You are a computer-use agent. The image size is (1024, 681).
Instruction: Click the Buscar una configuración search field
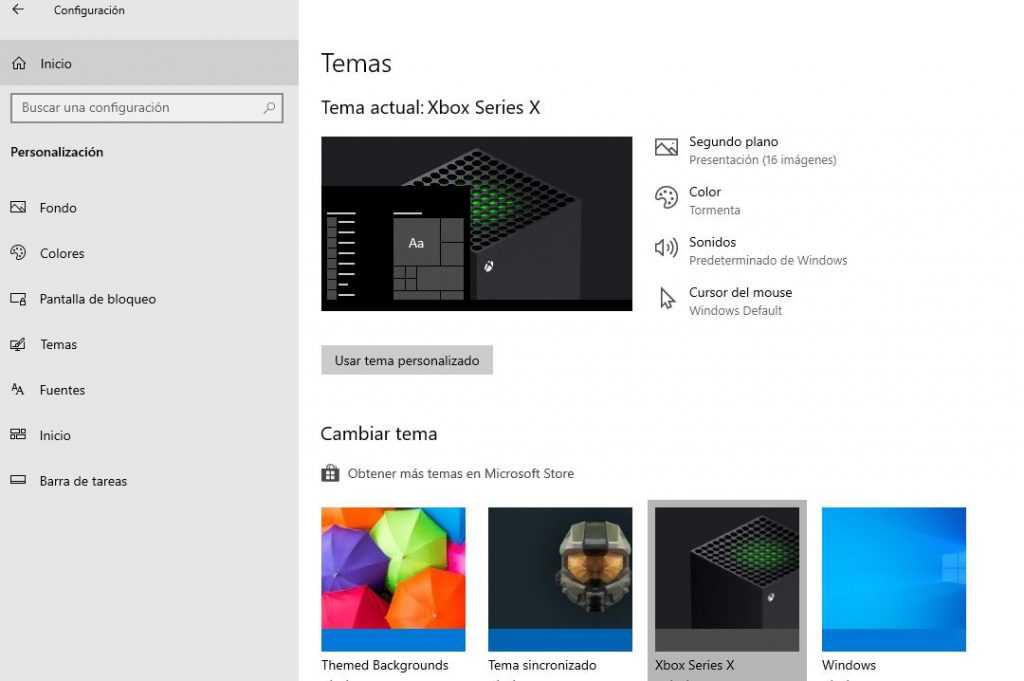(x=146, y=107)
